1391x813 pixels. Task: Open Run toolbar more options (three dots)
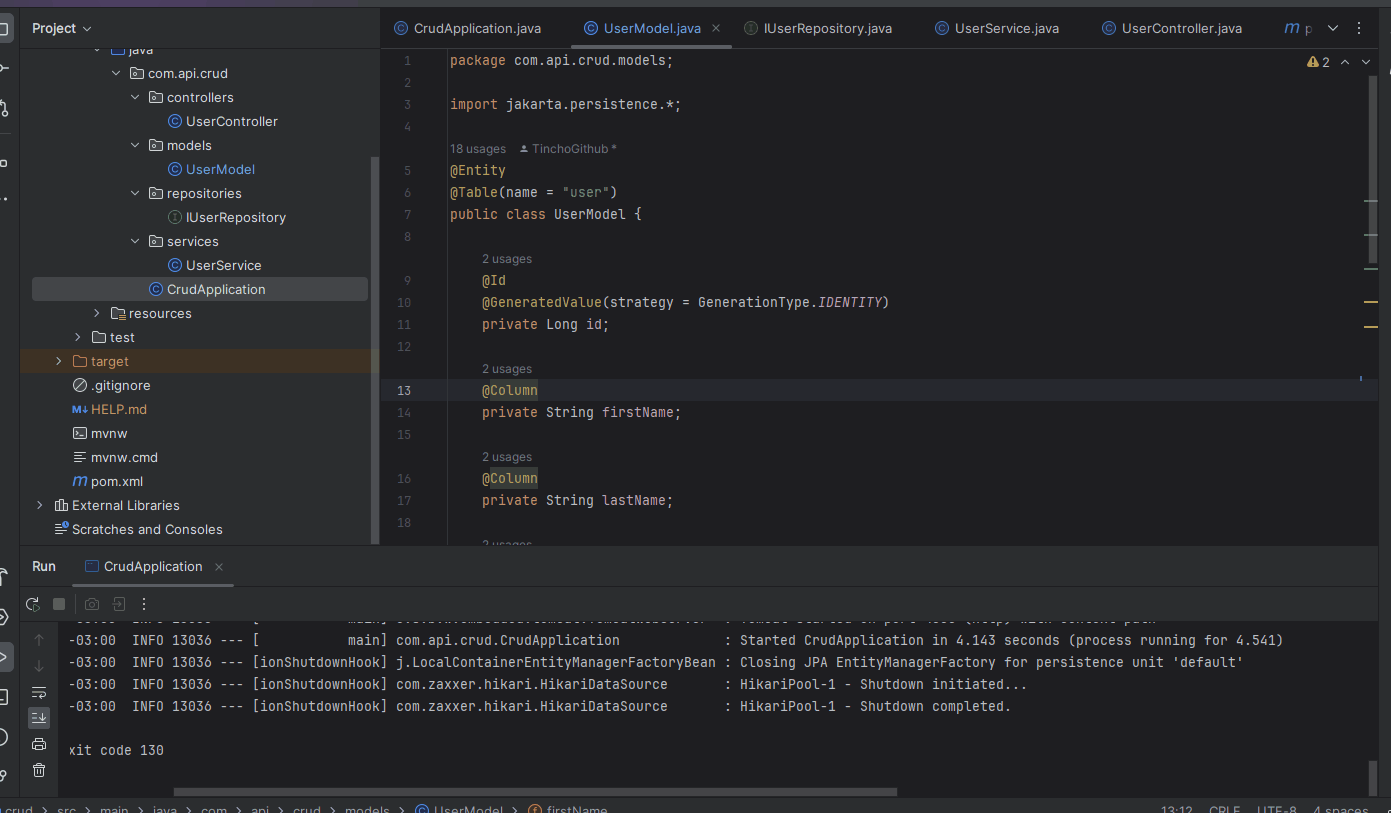pos(144,604)
